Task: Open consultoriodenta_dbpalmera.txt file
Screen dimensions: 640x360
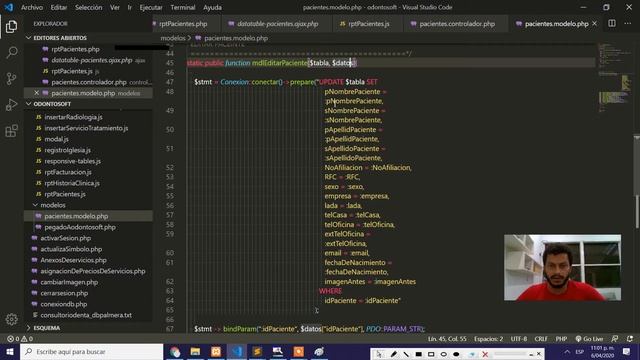Action: coord(86,315)
